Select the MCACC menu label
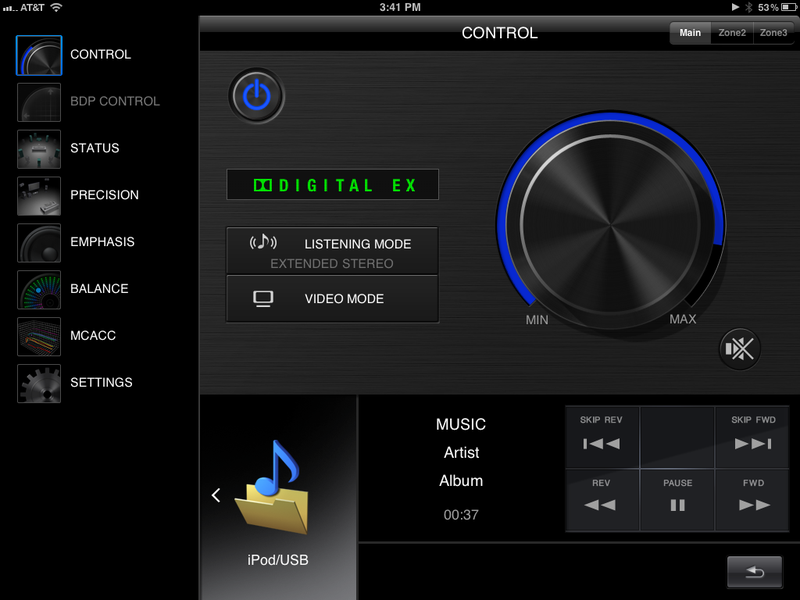 pos(93,336)
